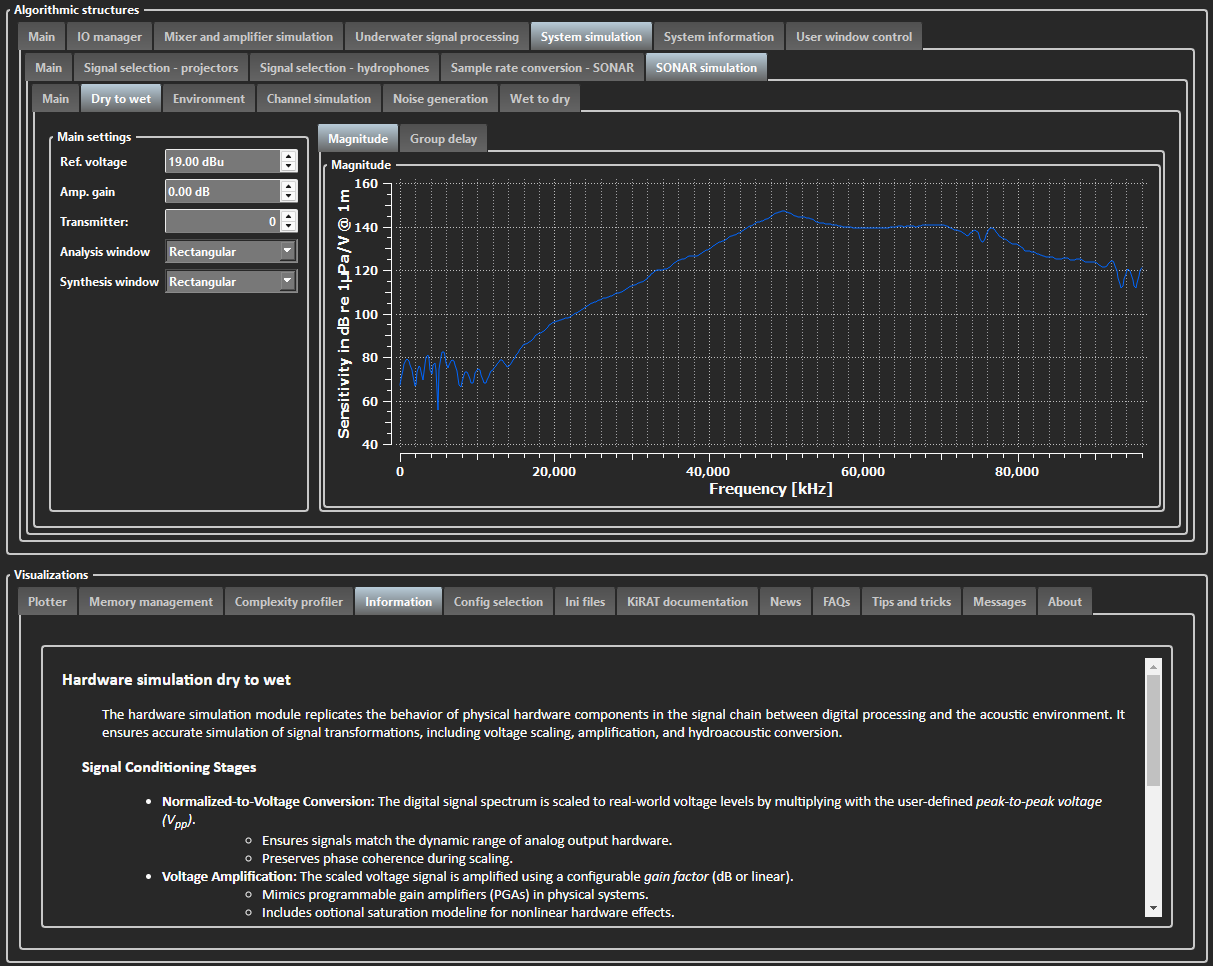Open Signal selection - hydrophones tab

point(344,68)
